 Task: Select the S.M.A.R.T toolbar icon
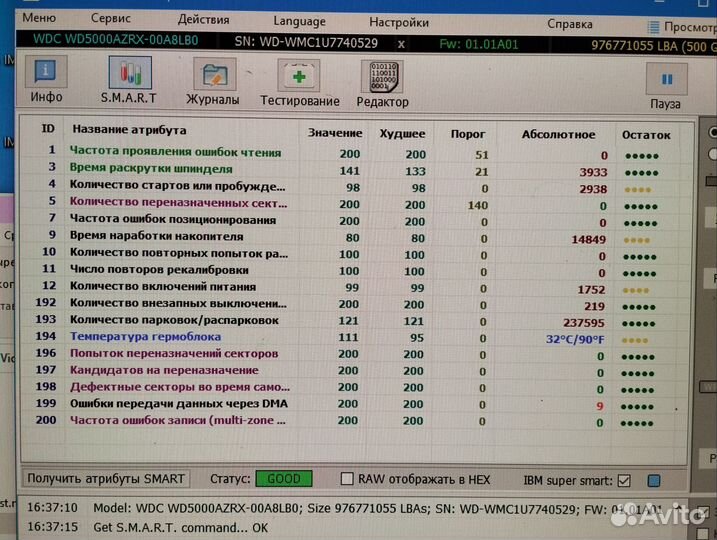pyautogui.click(x=127, y=79)
